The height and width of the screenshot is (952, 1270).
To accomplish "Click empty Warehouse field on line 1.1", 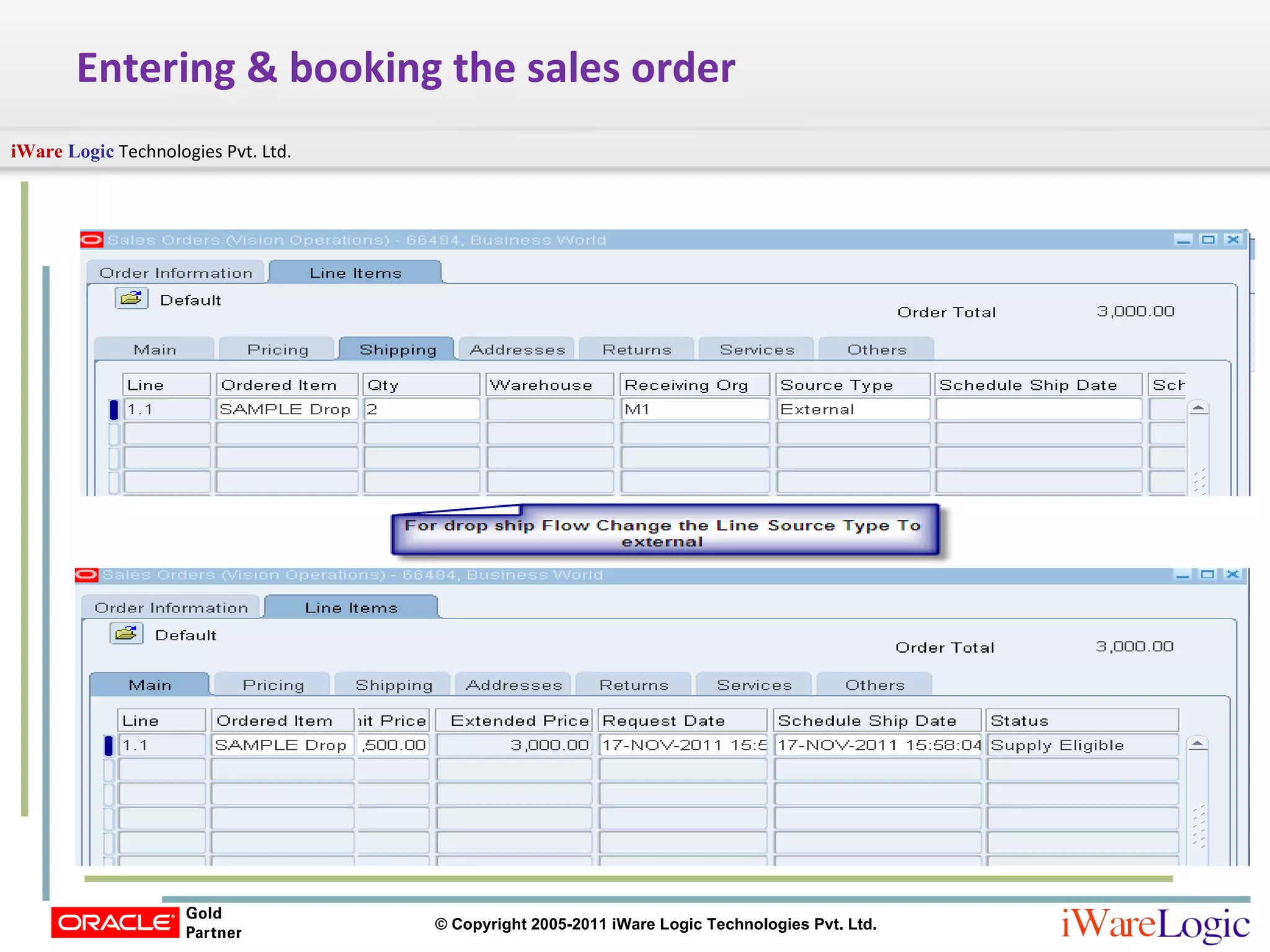I will click(550, 409).
